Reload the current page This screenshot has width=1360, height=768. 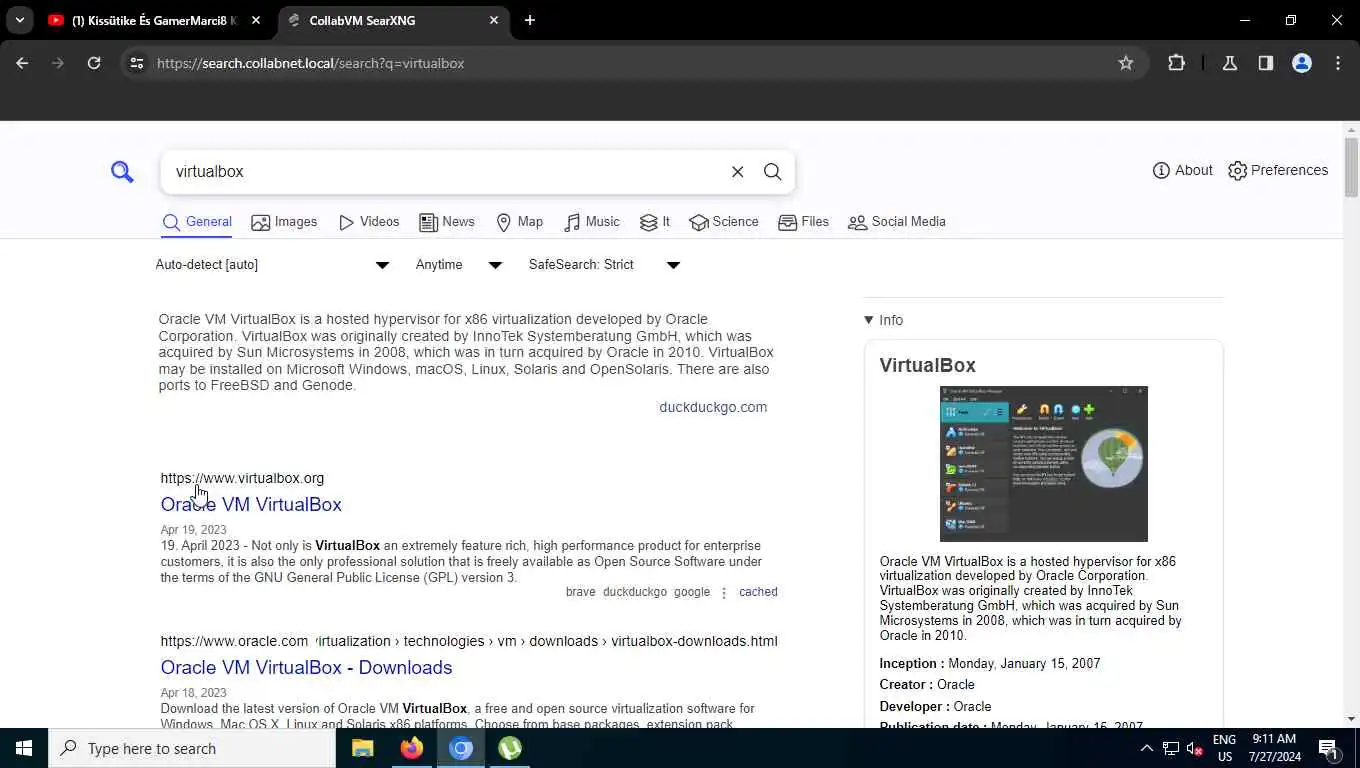pos(94,63)
